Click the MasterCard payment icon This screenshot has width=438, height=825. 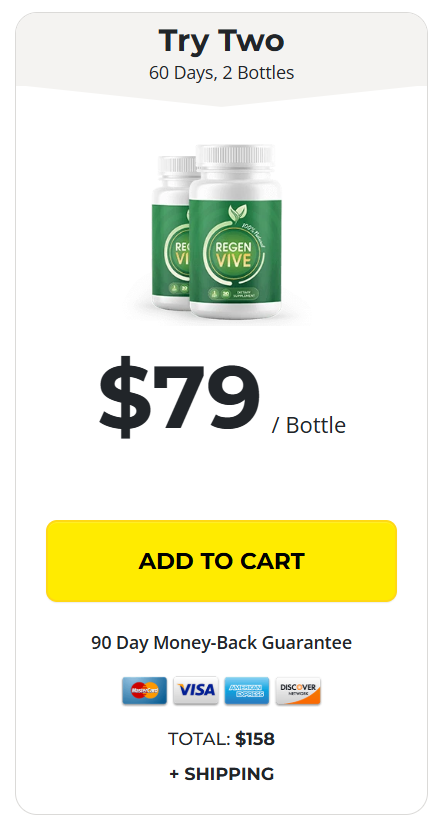[x=145, y=690]
